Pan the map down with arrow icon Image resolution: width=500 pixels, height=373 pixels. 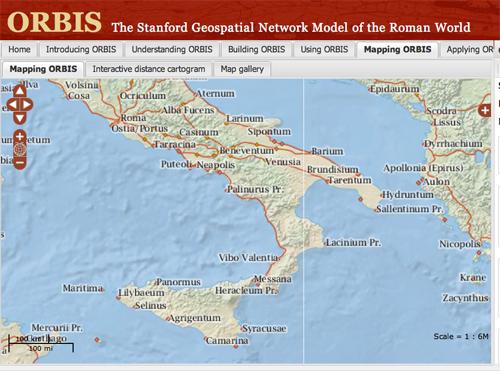tap(20, 118)
